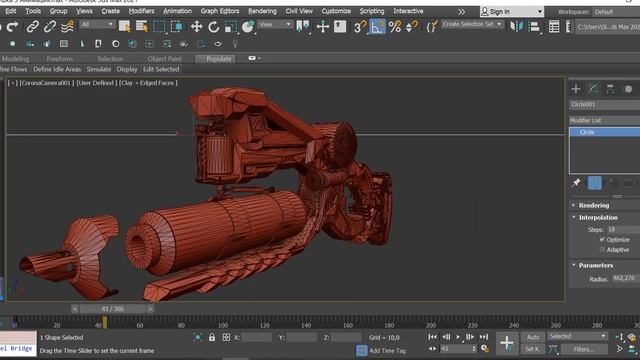Open the Graph Editors menu
This screenshot has width=640, height=360.
(220, 11)
